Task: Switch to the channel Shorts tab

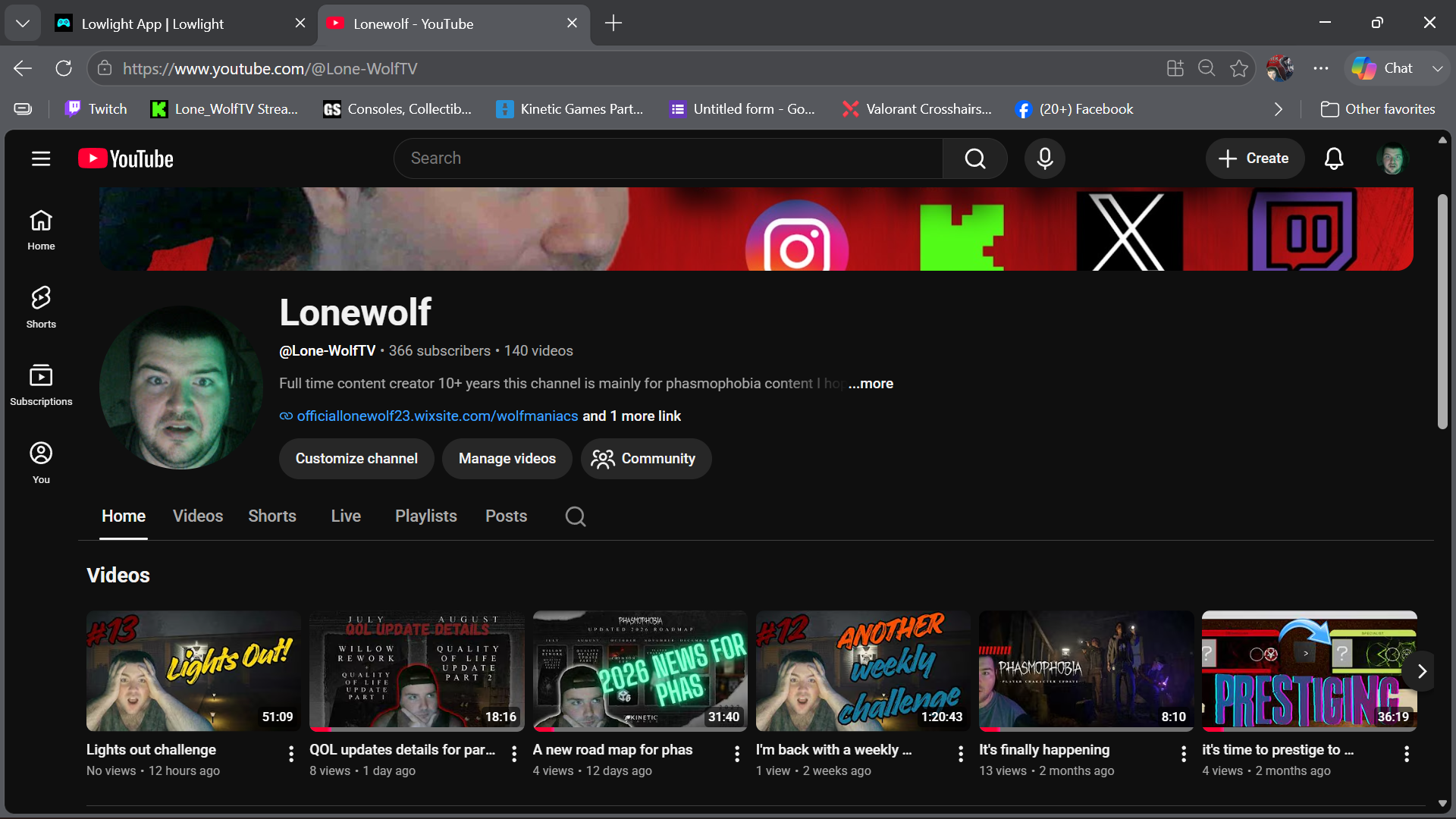Action: (x=272, y=516)
